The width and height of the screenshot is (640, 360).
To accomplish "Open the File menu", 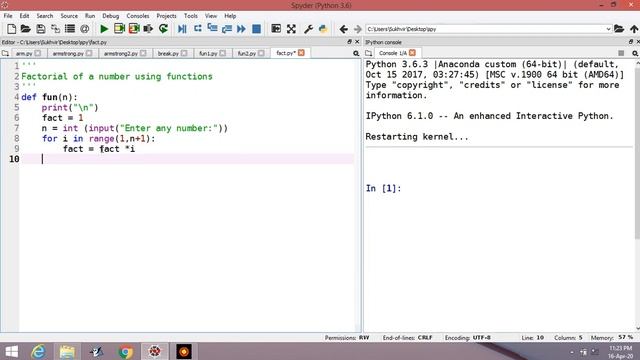I will [x=8, y=16].
